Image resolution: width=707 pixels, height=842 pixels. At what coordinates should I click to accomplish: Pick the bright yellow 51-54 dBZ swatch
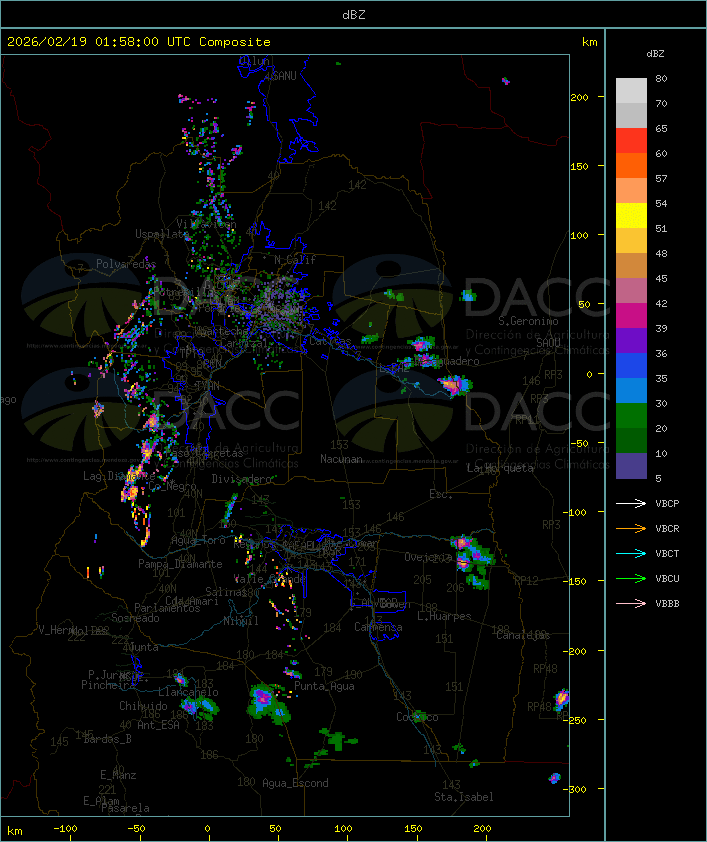[x=631, y=215]
